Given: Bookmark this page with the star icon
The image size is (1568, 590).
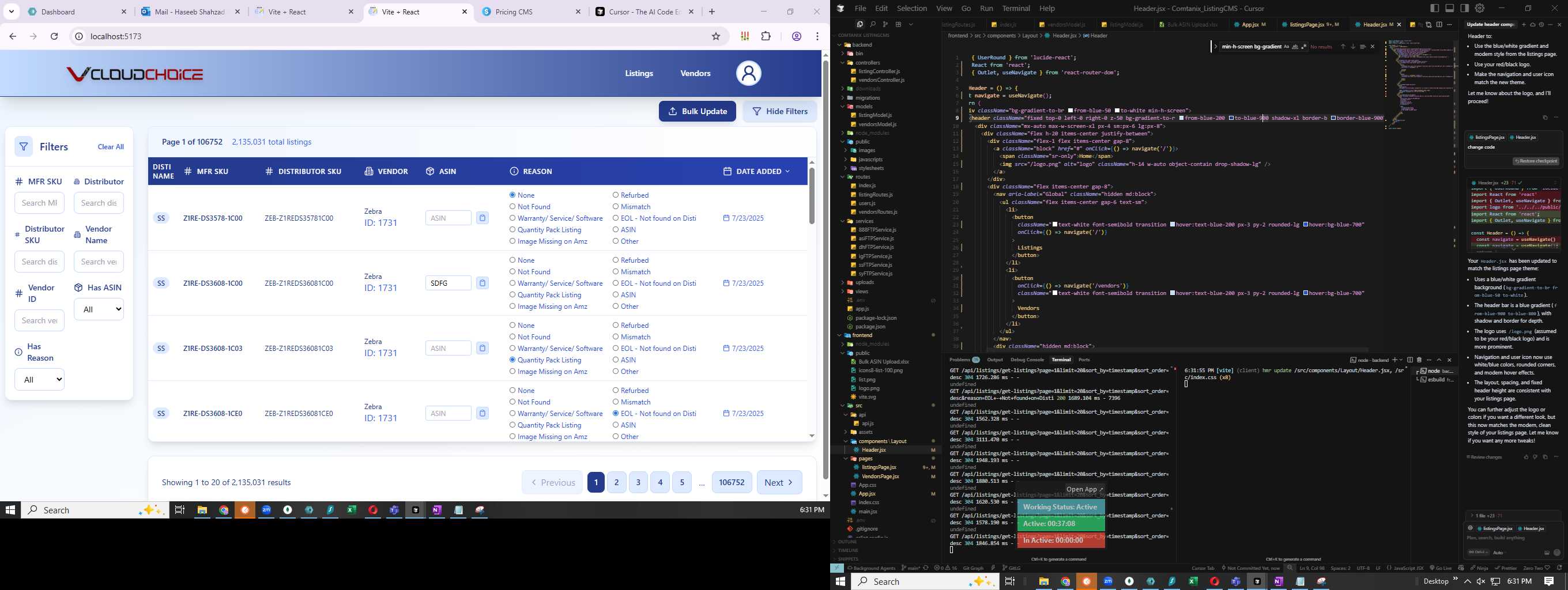Looking at the screenshot, I should [x=716, y=36].
